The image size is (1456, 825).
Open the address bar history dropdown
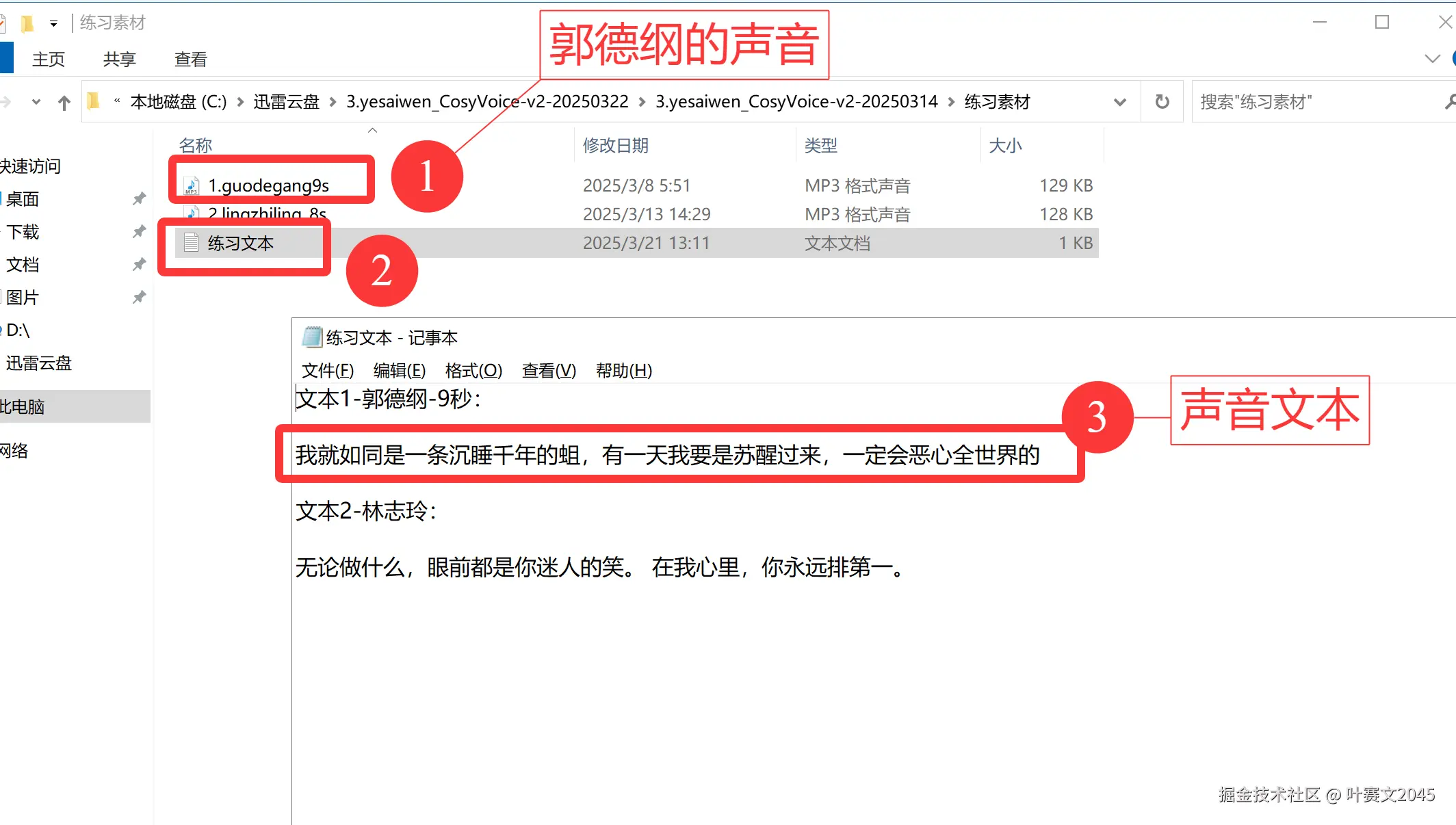pos(1119,102)
